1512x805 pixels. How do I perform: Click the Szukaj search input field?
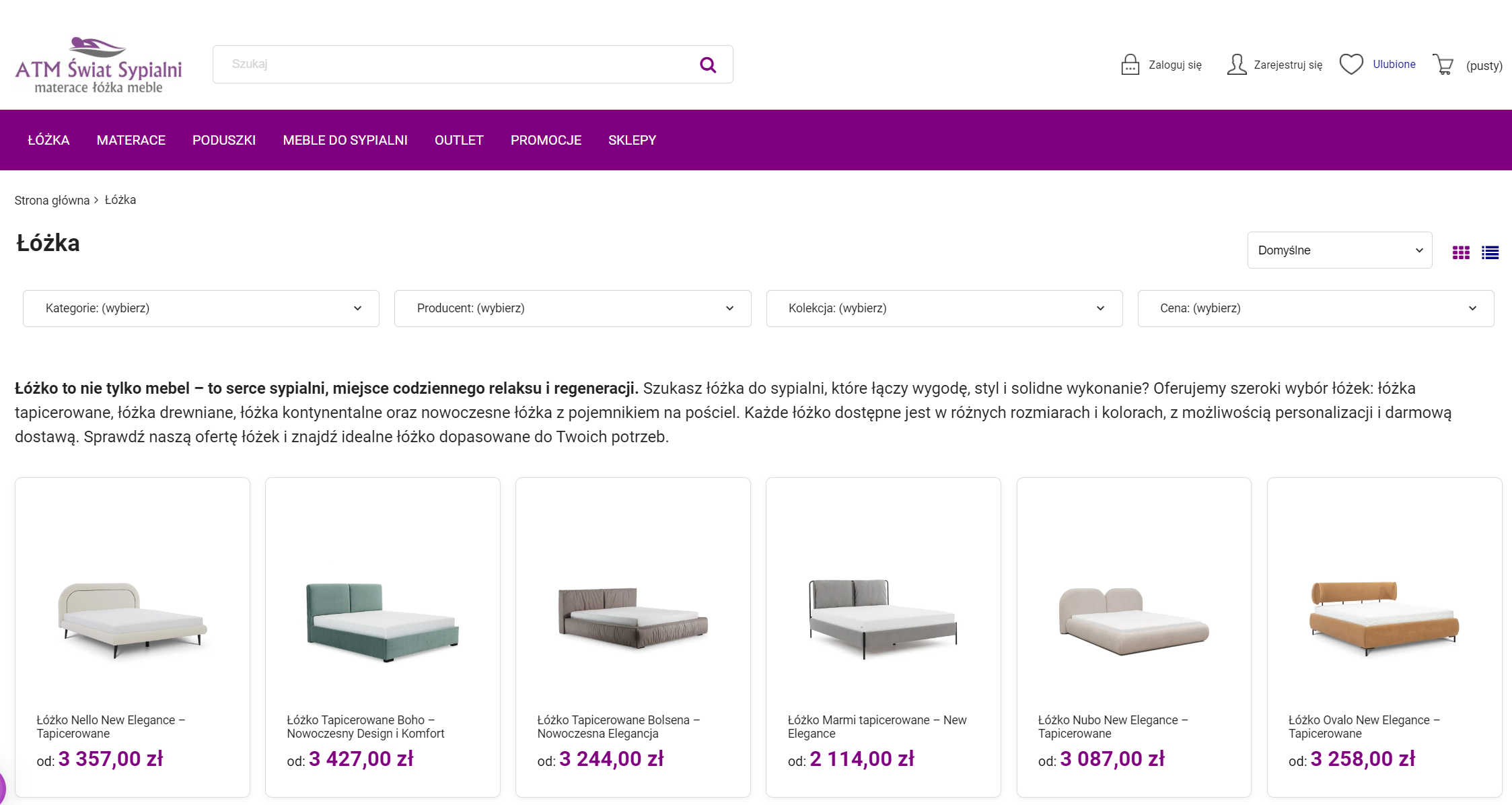pyautogui.click(x=451, y=65)
